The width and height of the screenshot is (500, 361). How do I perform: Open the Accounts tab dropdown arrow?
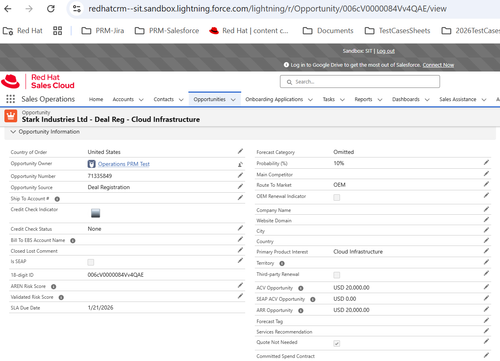[141, 99]
